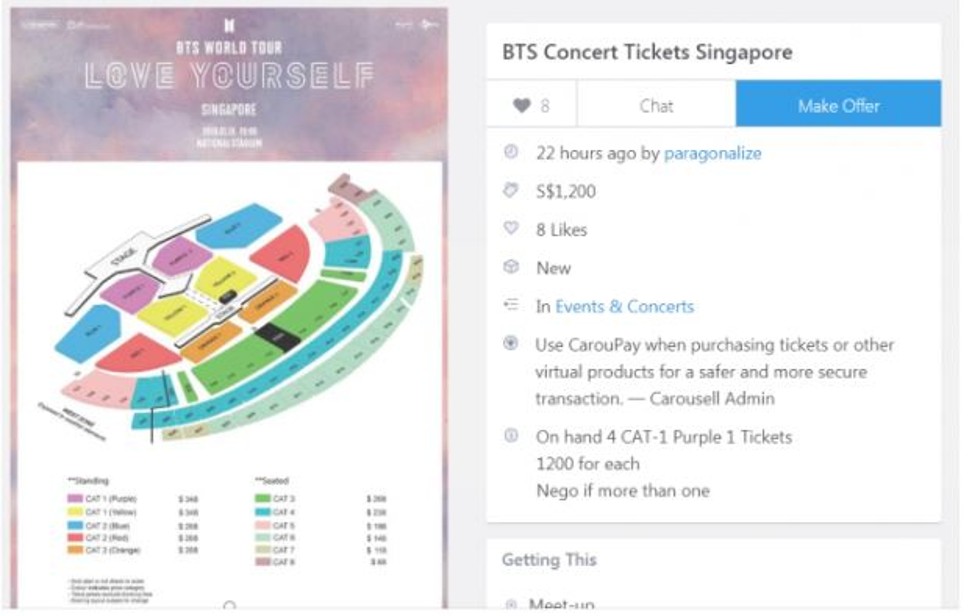
Task: Click the info icon beside On hand description
Action: [511, 436]
